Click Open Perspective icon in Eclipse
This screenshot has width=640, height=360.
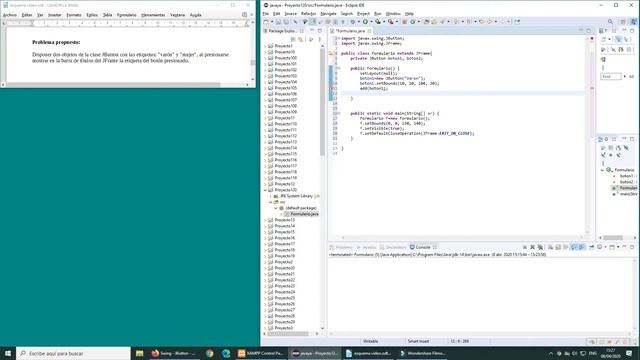tap(623, 22)
